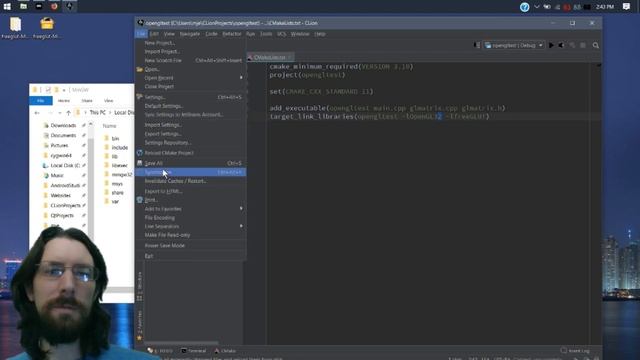The height and width of the screenshot is (360, 640).
Task: Open the CMake tool window at bottom
Action: click(225, 351)
